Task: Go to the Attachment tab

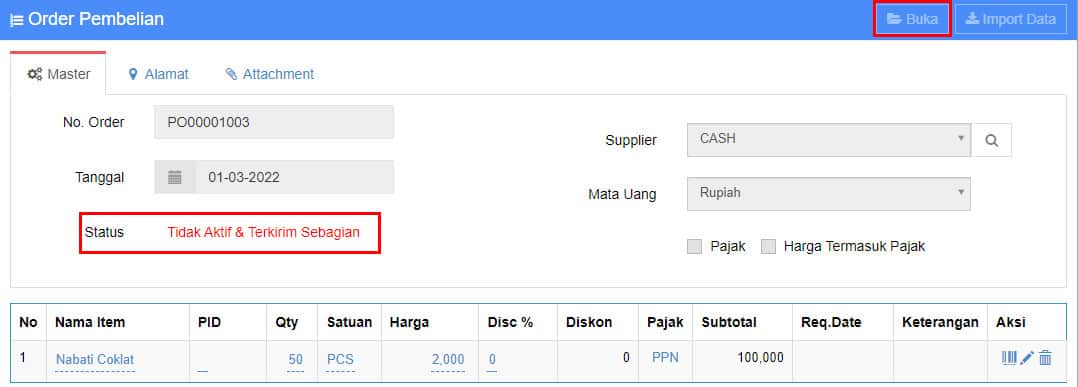Action: [x=270, y=74]
